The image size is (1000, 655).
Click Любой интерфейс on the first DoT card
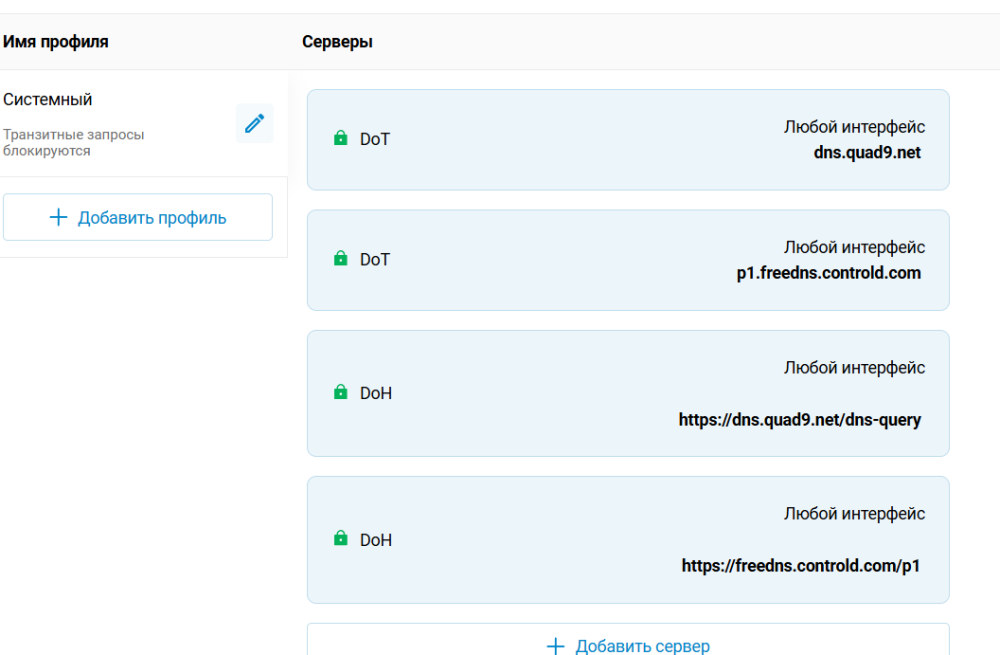click(854, 127)
